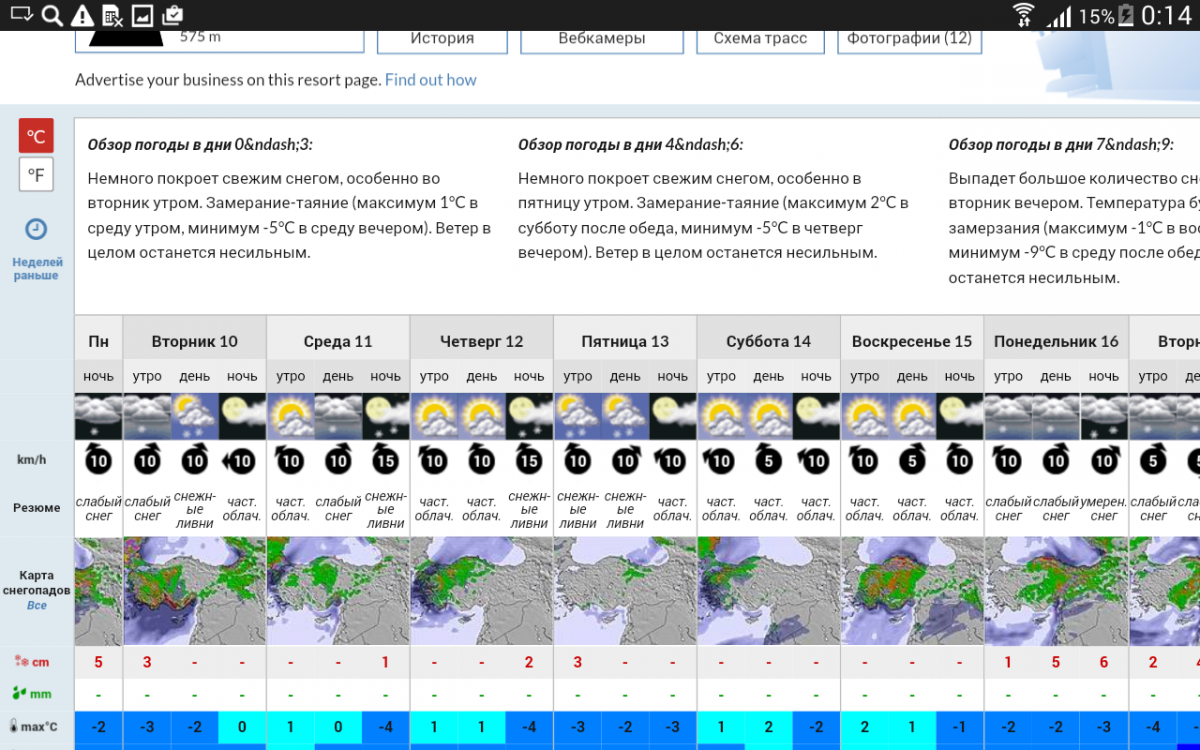The width and height of the screenshot is (1200, 750).
Task: Tap the 'Резюме' row label
Action: (36, 508)
